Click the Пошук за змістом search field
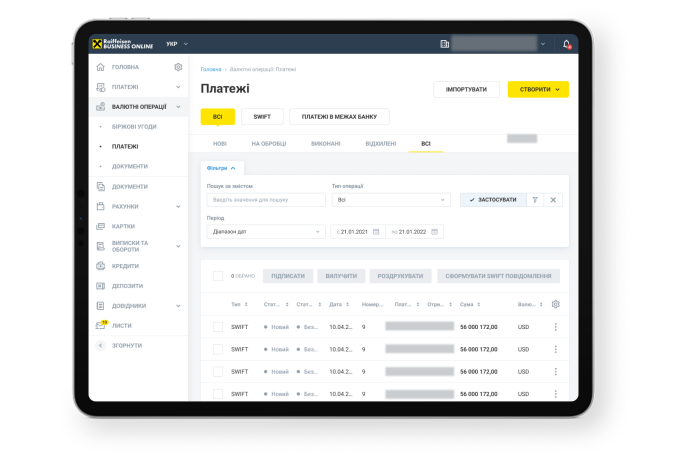684x456 pixels. 266,200
